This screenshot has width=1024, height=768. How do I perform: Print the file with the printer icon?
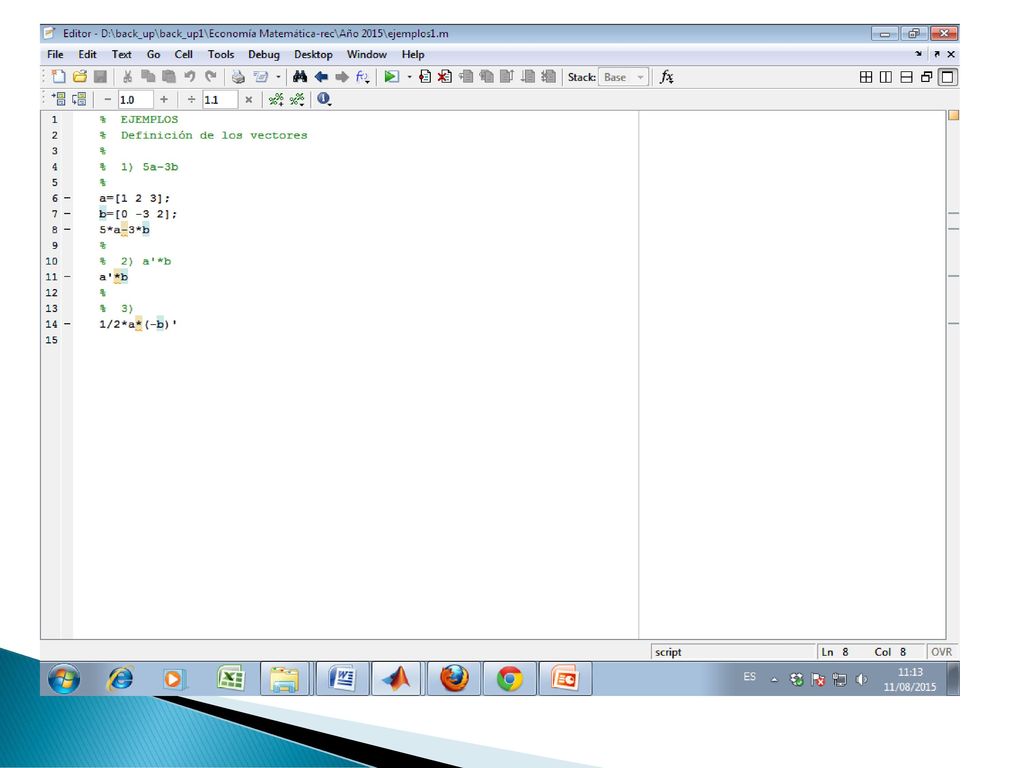[238, 76]
